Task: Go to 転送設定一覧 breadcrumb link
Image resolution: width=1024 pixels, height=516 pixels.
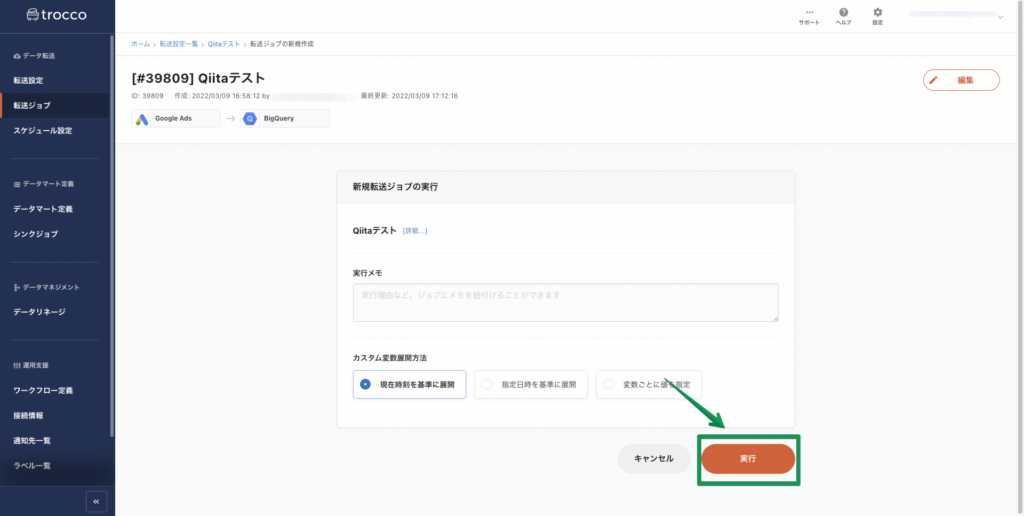Action: [179, 45]
